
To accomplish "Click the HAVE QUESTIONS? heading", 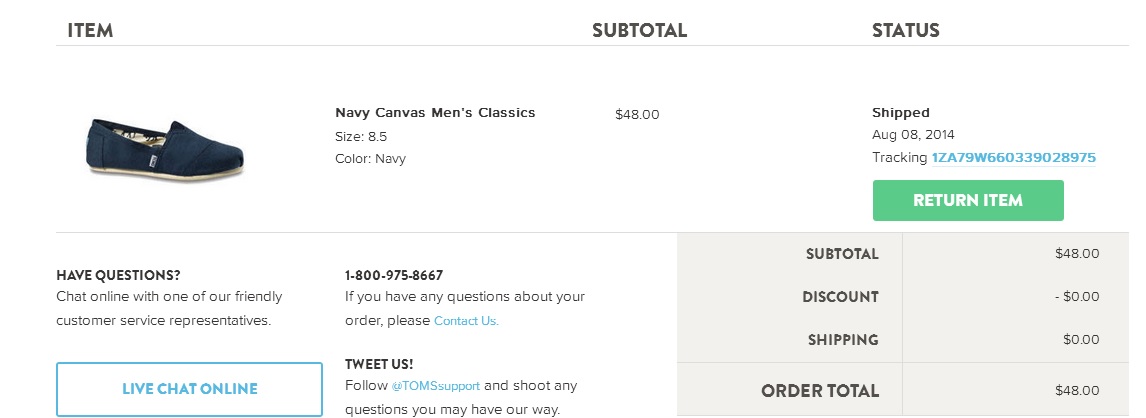I will pyautogui.click(x=118, y=275).
